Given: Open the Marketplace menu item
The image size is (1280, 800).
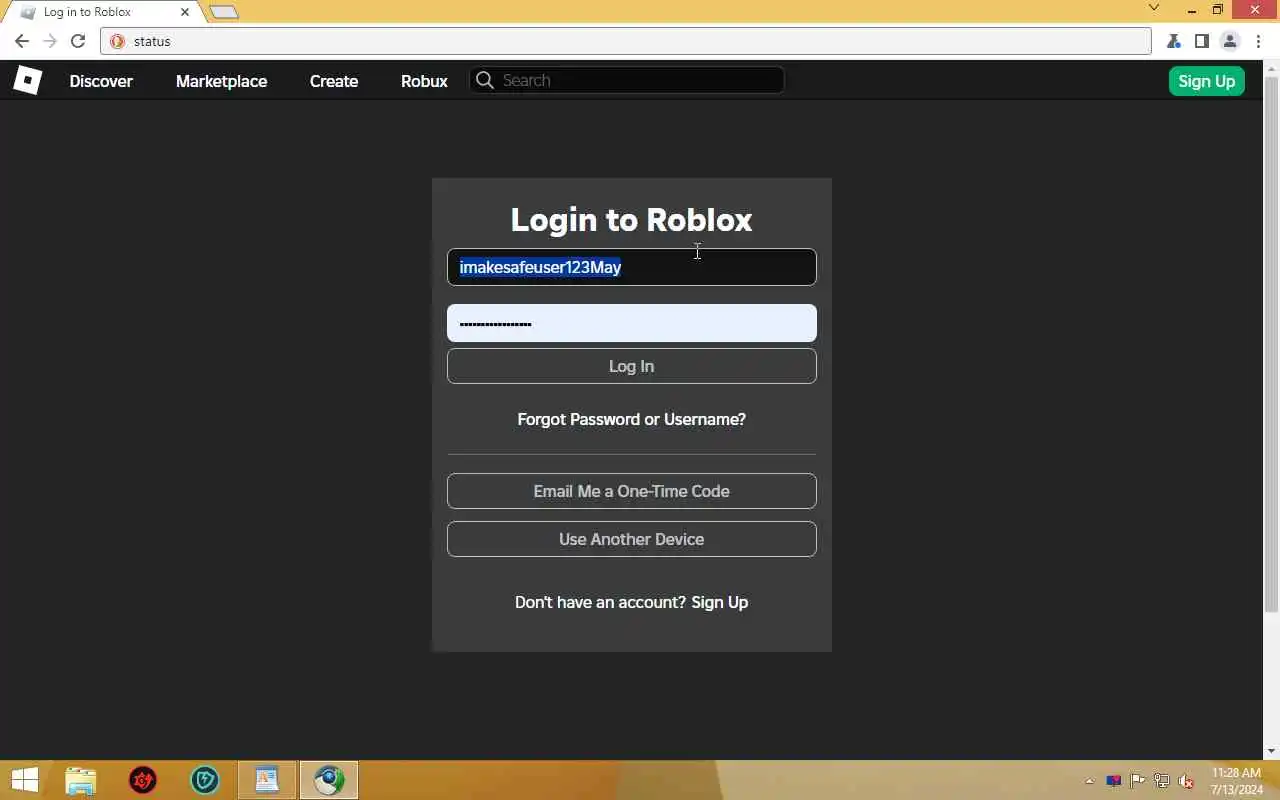Looking at the screenshot, I should click(221, 81).
